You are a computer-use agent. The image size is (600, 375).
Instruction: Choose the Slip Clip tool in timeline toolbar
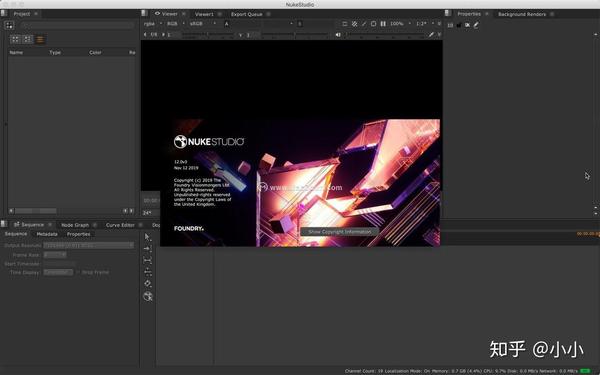(x=148, y=260)
